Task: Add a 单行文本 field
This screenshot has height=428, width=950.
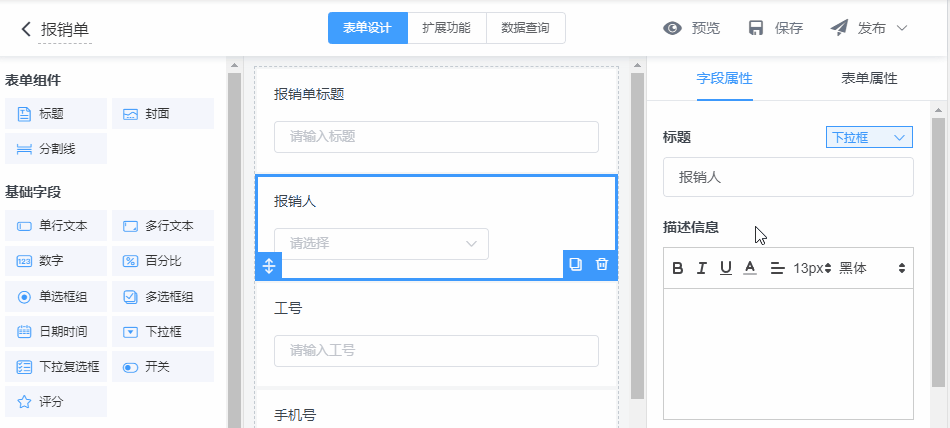Action: 56,226
